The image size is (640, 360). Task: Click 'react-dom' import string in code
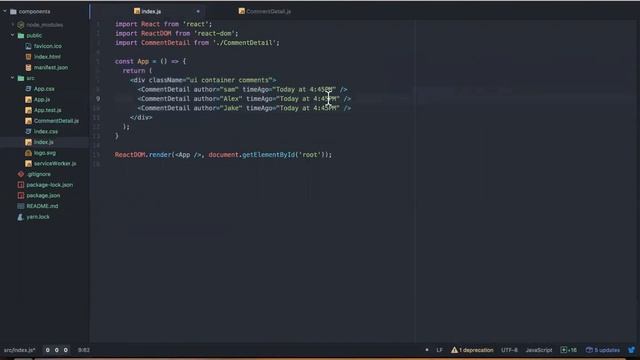(x=214, y=33)
